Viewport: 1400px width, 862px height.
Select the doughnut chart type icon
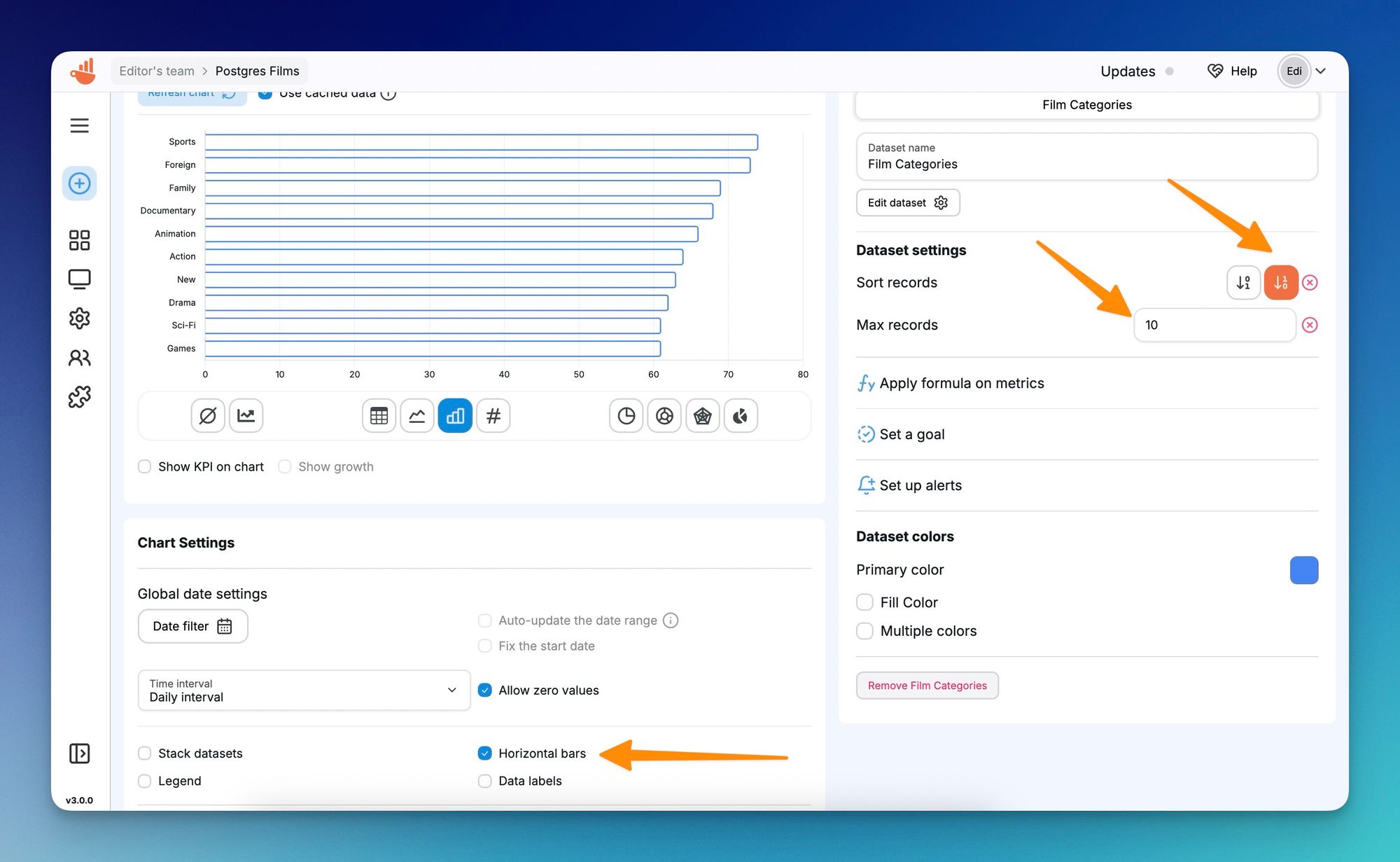click(664, 416)
